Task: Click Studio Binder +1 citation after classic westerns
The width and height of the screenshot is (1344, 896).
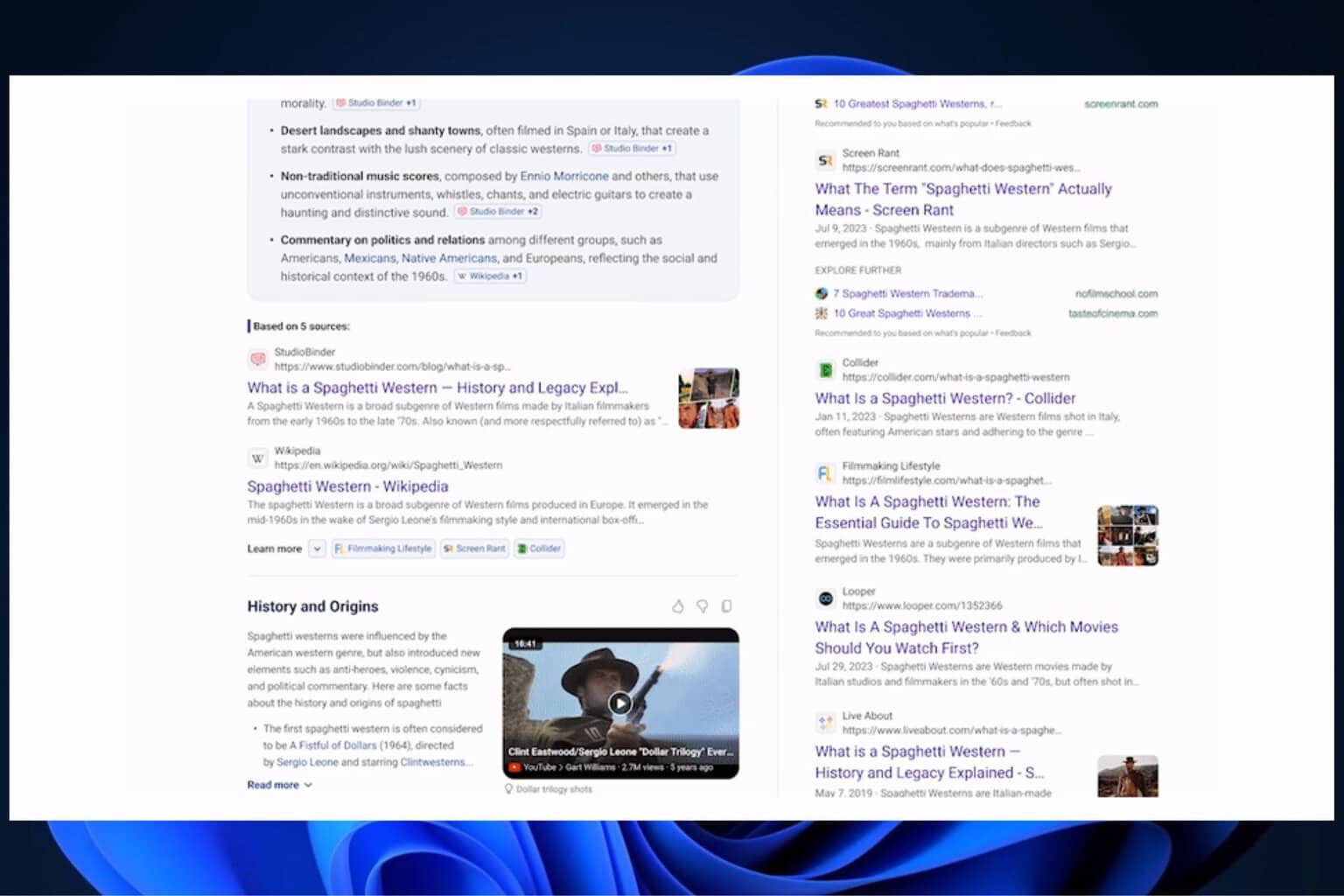Action: point(632,149)
